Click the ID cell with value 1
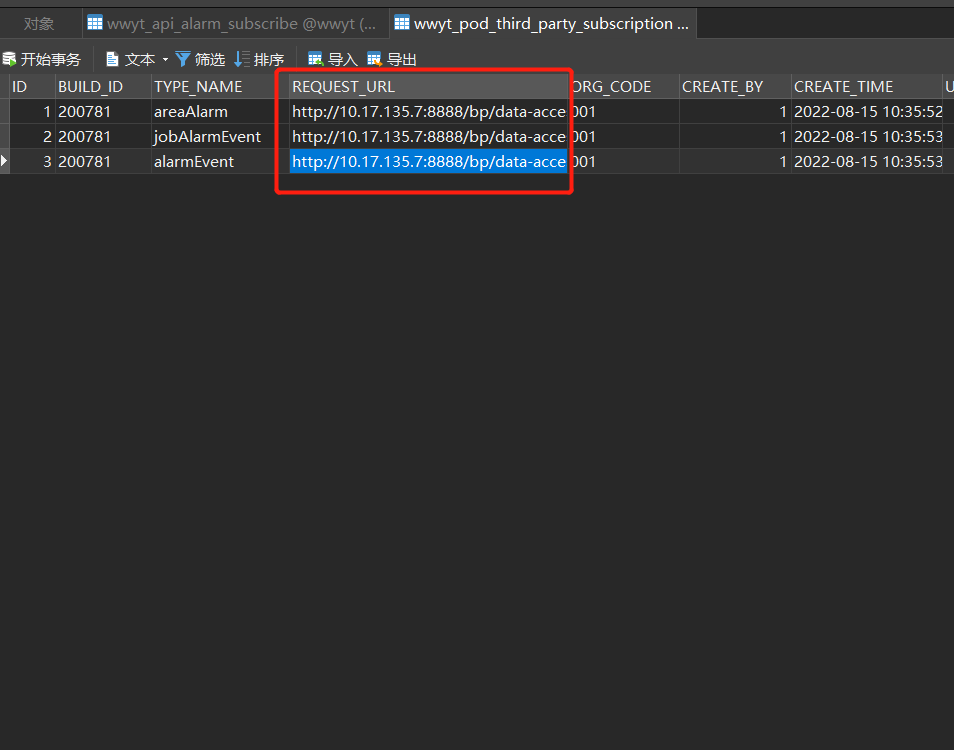This screenshot has width=954, height=750. tap(32, 111)
